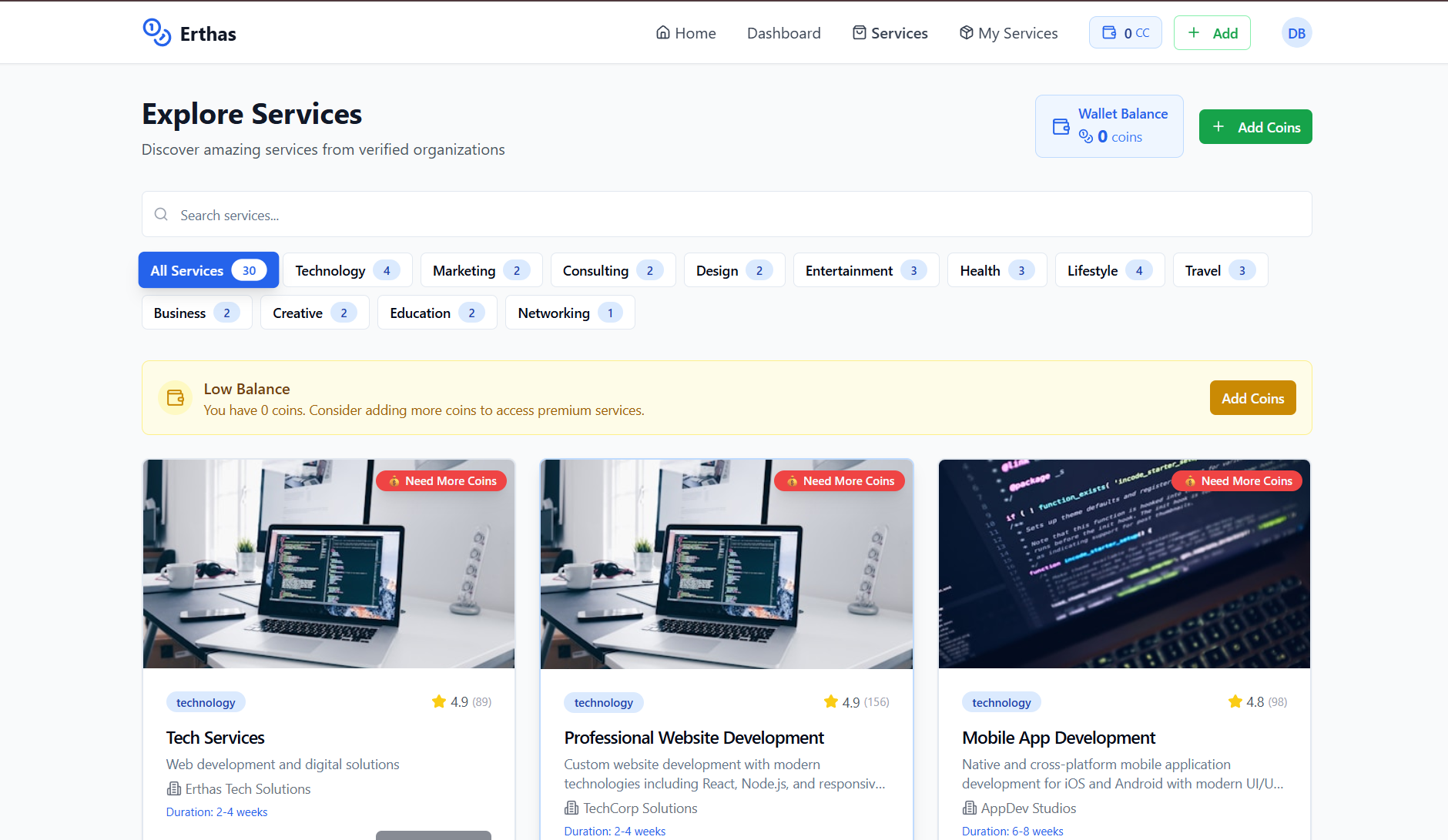
Task: Click Need More Coins badge on Mobile App
Action: 1237,480
